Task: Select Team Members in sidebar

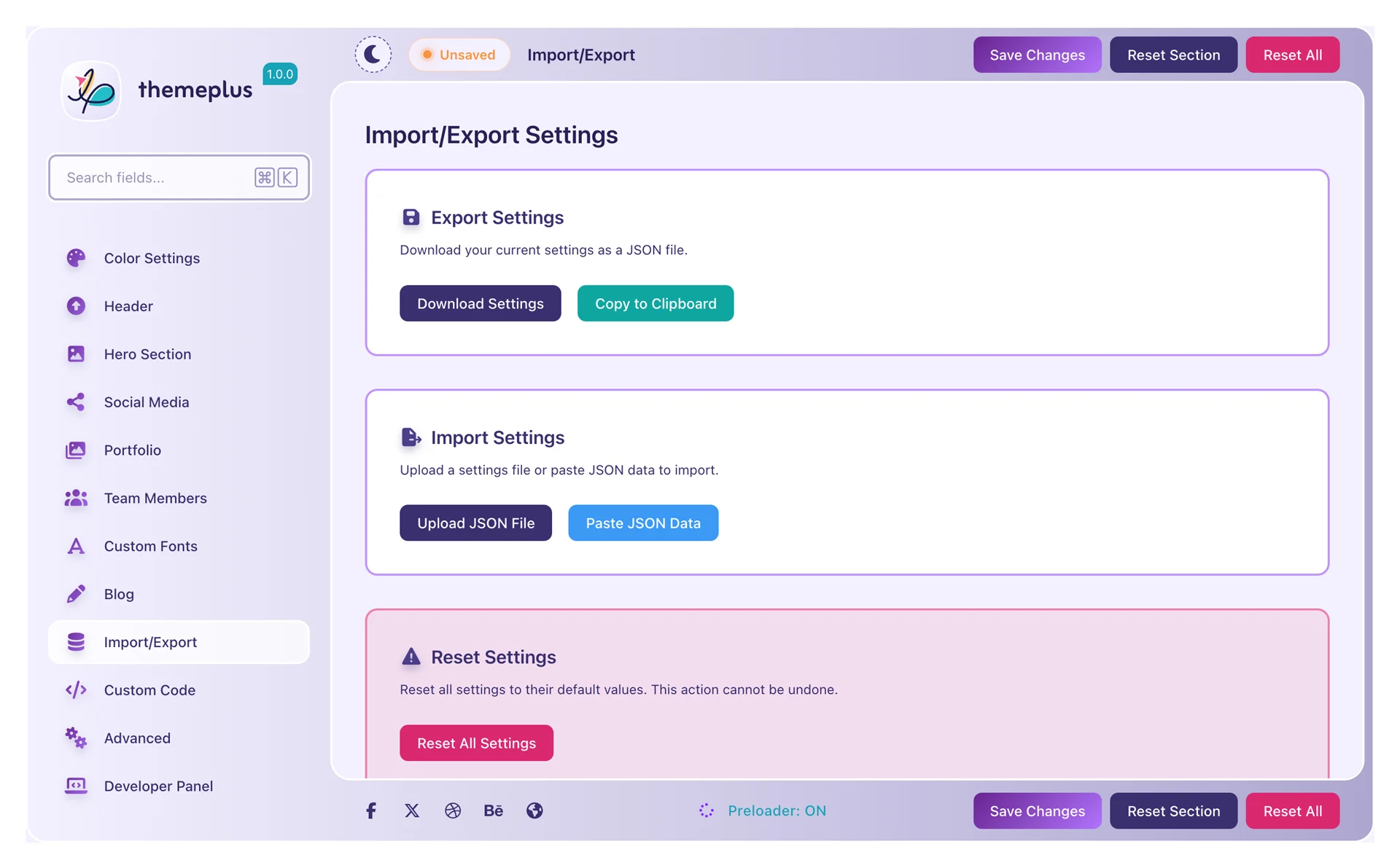Action: click(155, 498)
